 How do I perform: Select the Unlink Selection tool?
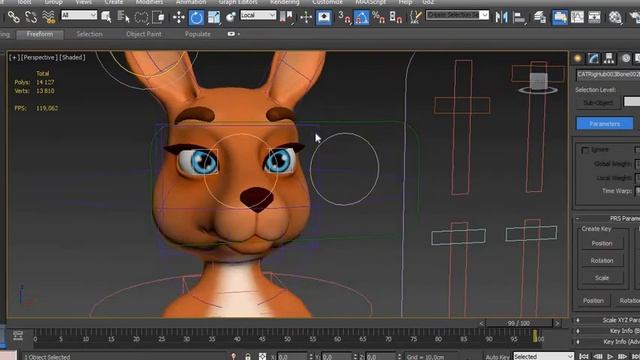[x=31, y=17]
